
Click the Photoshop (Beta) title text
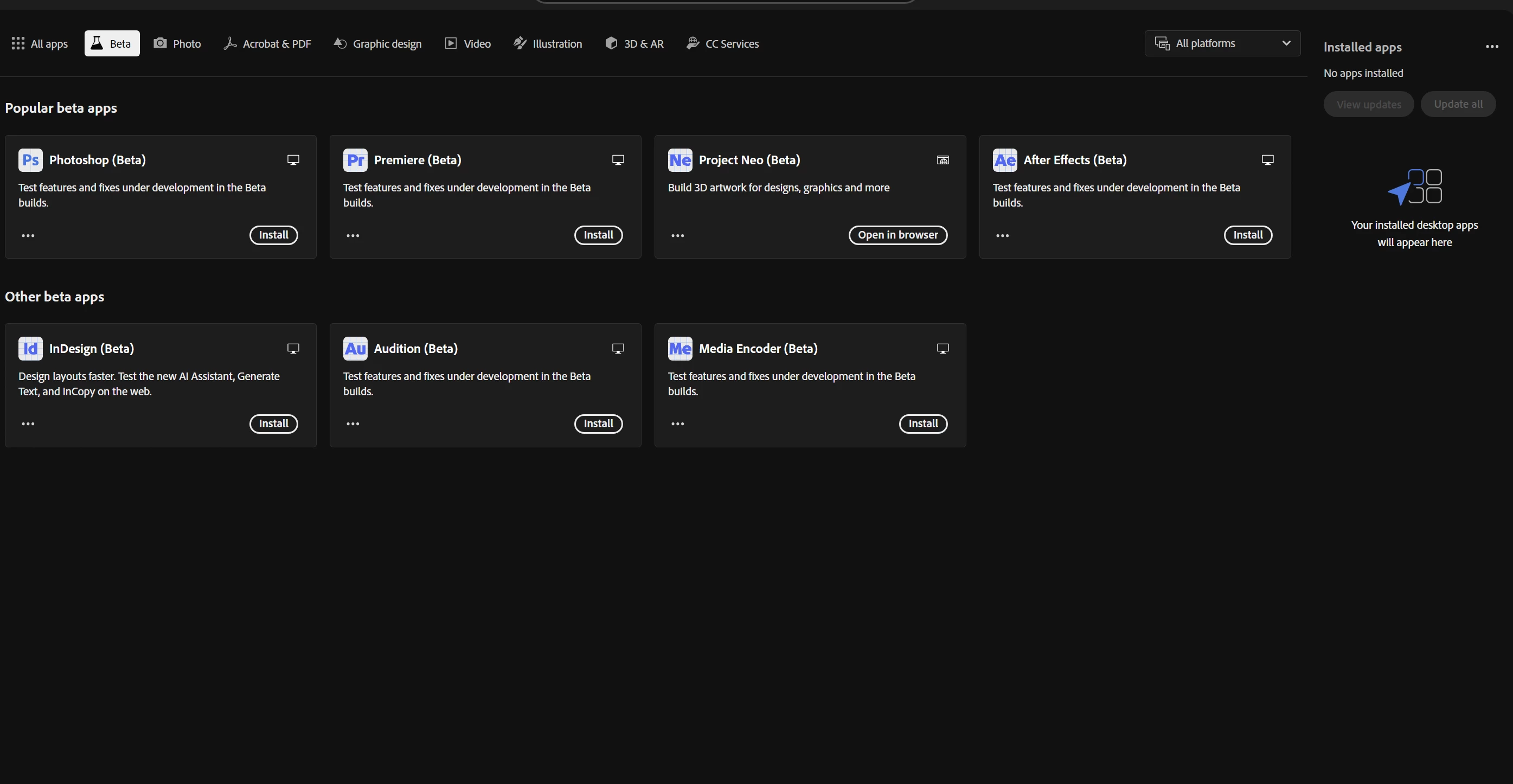point(98,160)
